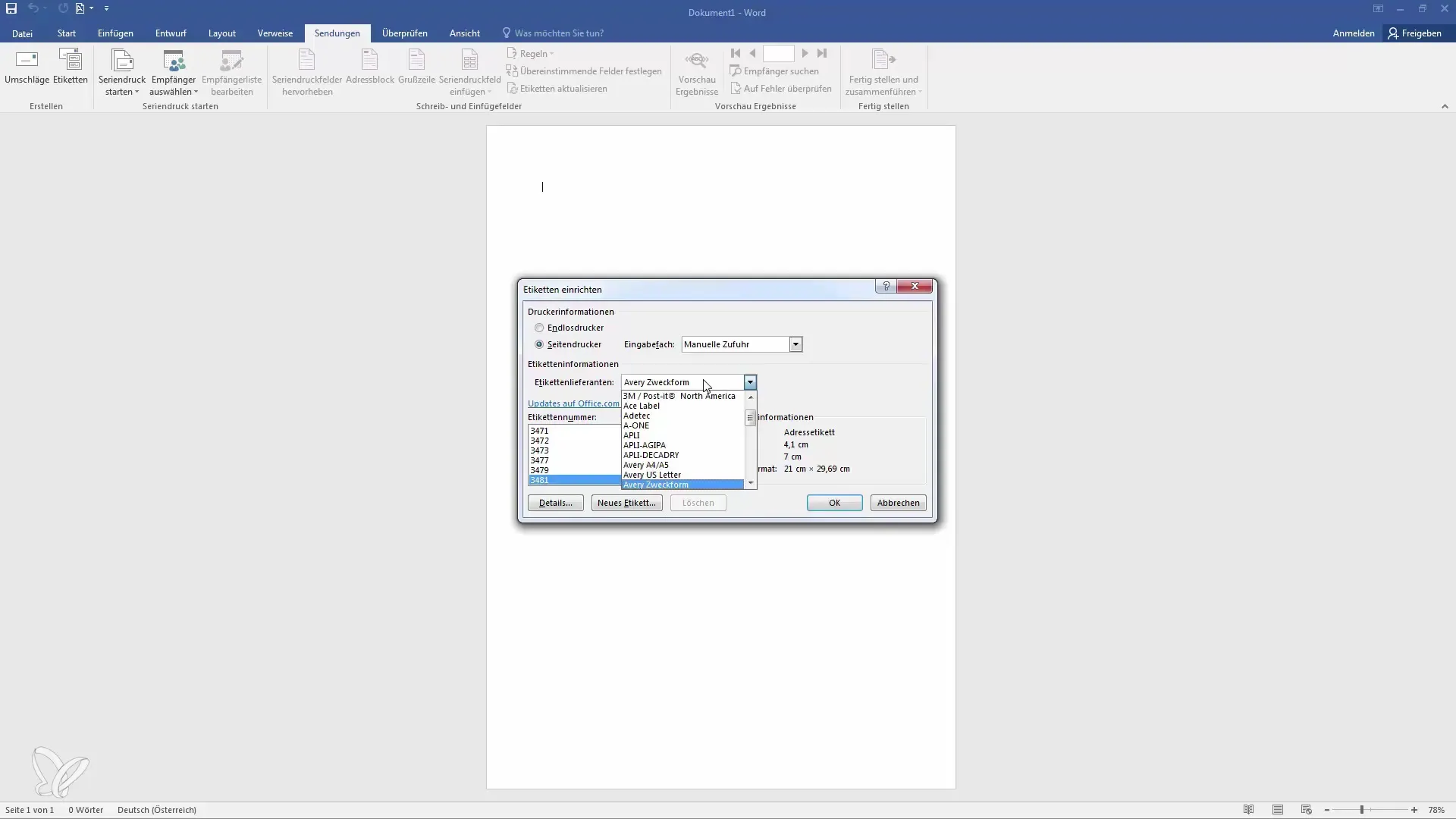Click Empfängerliste bearbeiten icon
Image resolution: width=1456 pixels, height=819 pixels.
click(231, 73)
